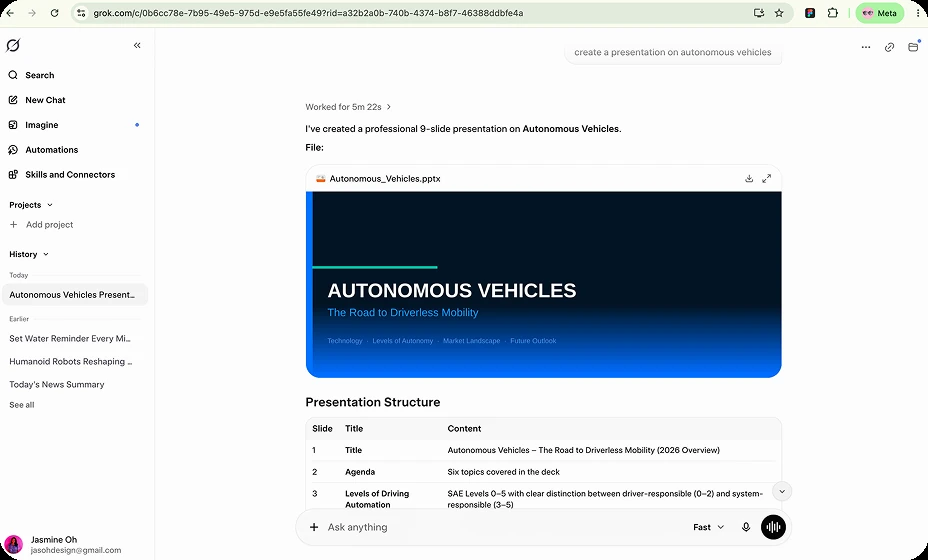Collapse the sidebar with double-chevron icon

point(137,45)
